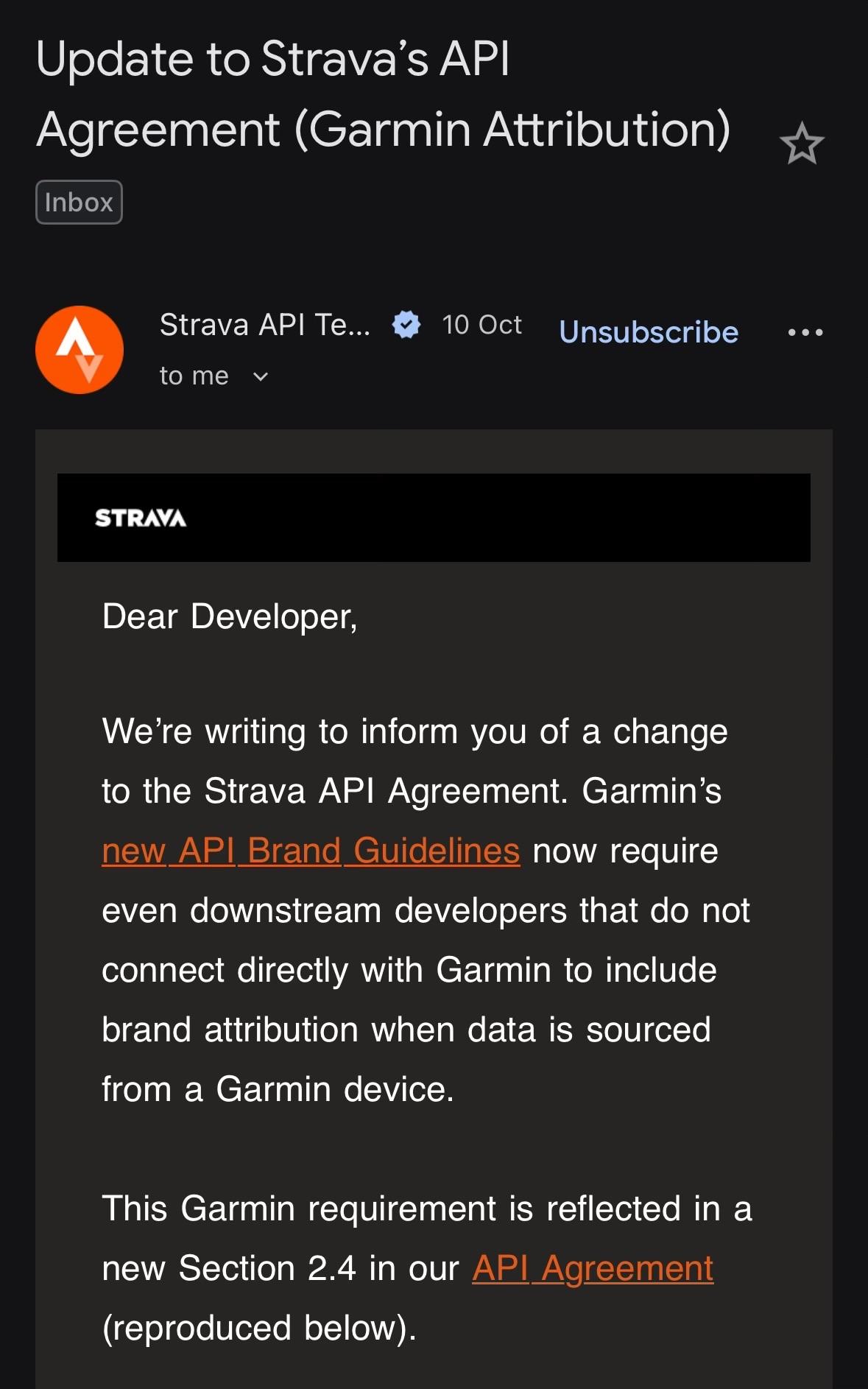This screenshot has height=1389, width=868.
Task: Open the three-dot more options menu
Action: [805, 332]
